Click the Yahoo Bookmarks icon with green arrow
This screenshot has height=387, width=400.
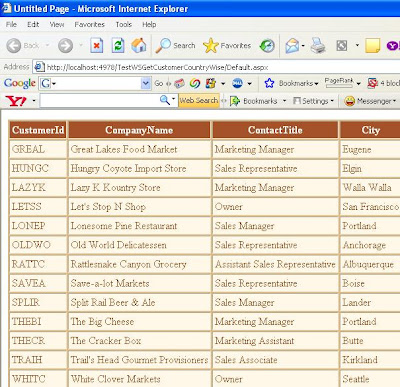click(x=235, y=101)
